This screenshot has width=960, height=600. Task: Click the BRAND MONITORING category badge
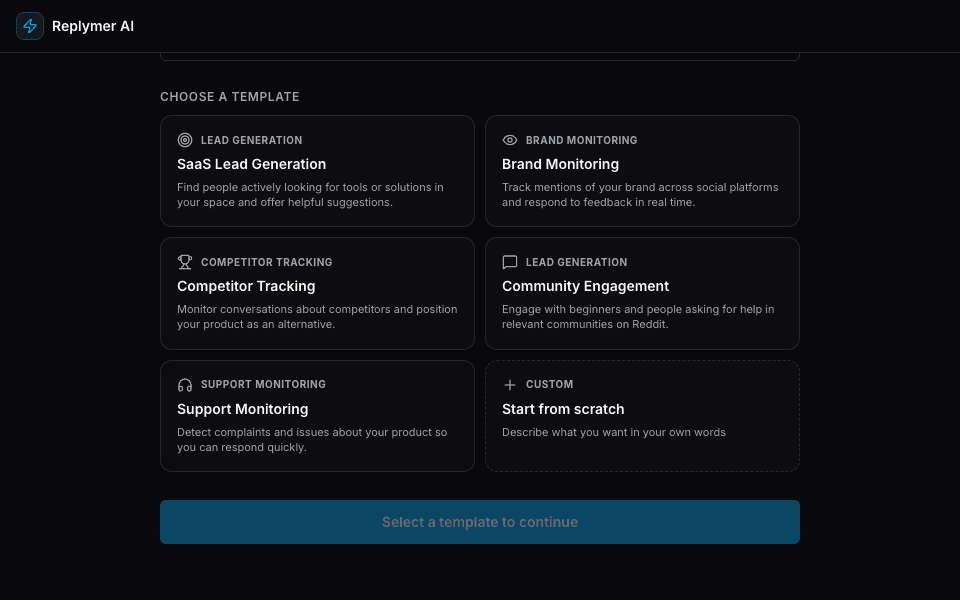coord(582,140)
